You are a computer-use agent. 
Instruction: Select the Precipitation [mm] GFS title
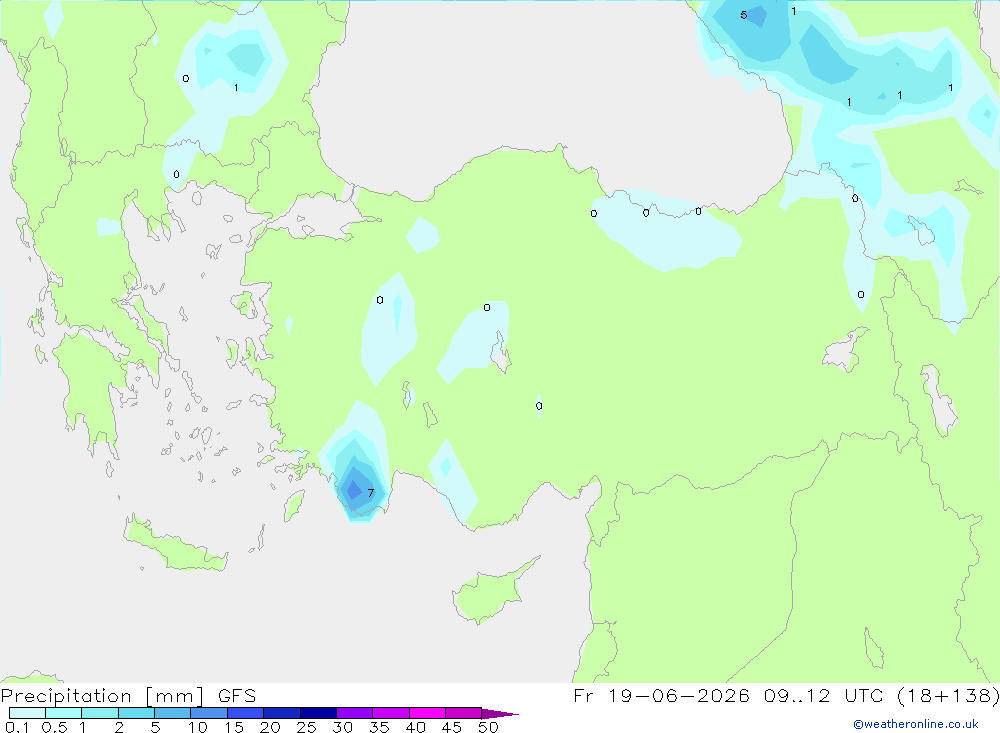(128, 695)
